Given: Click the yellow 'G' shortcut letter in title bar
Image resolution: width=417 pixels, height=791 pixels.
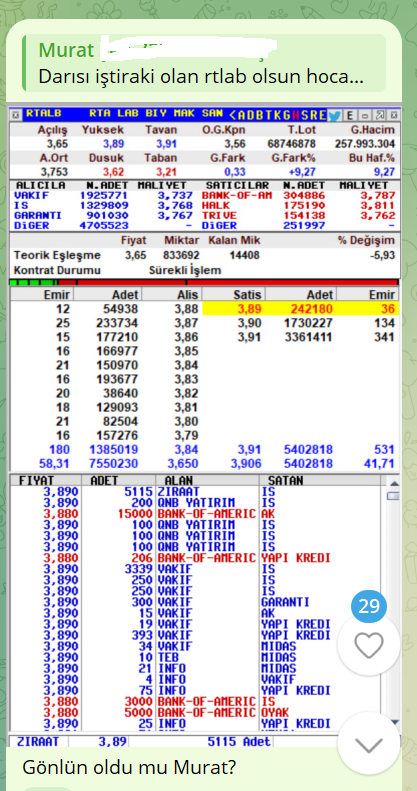Looking at the screenshot, I should click(x=287, y=115).
